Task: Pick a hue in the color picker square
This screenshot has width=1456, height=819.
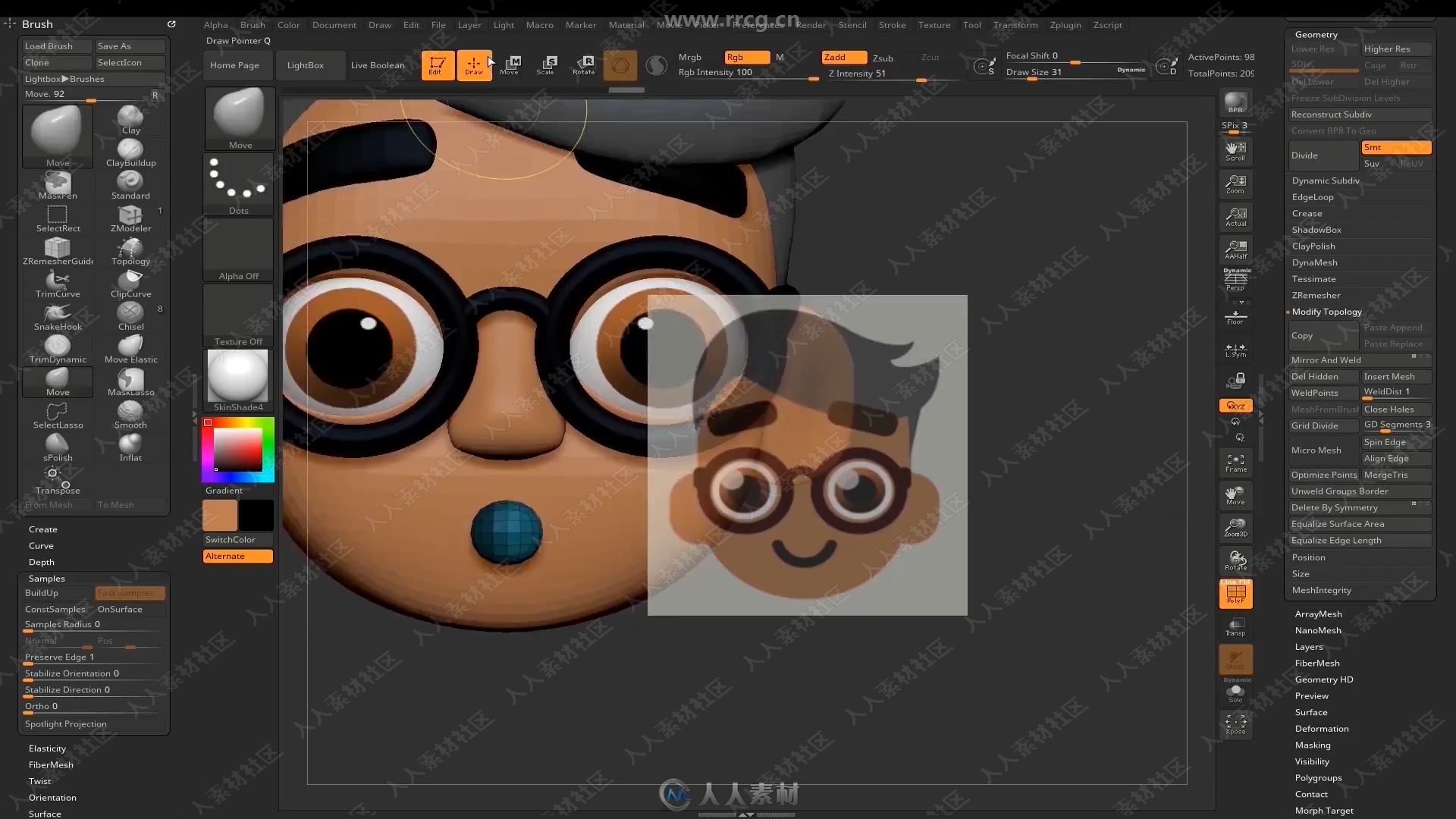Action: [x=238, y=450]
